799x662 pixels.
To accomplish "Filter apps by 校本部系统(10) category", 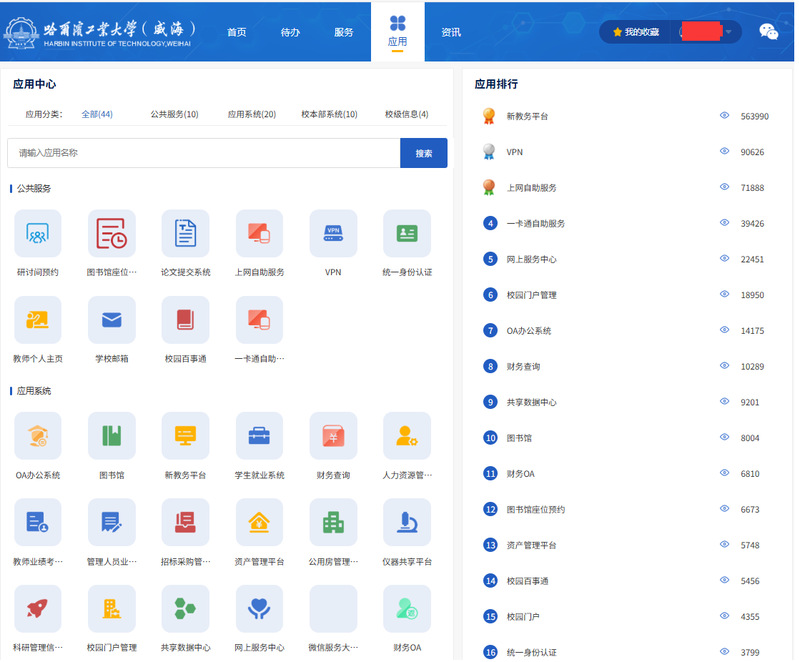I will coord(329,114).
